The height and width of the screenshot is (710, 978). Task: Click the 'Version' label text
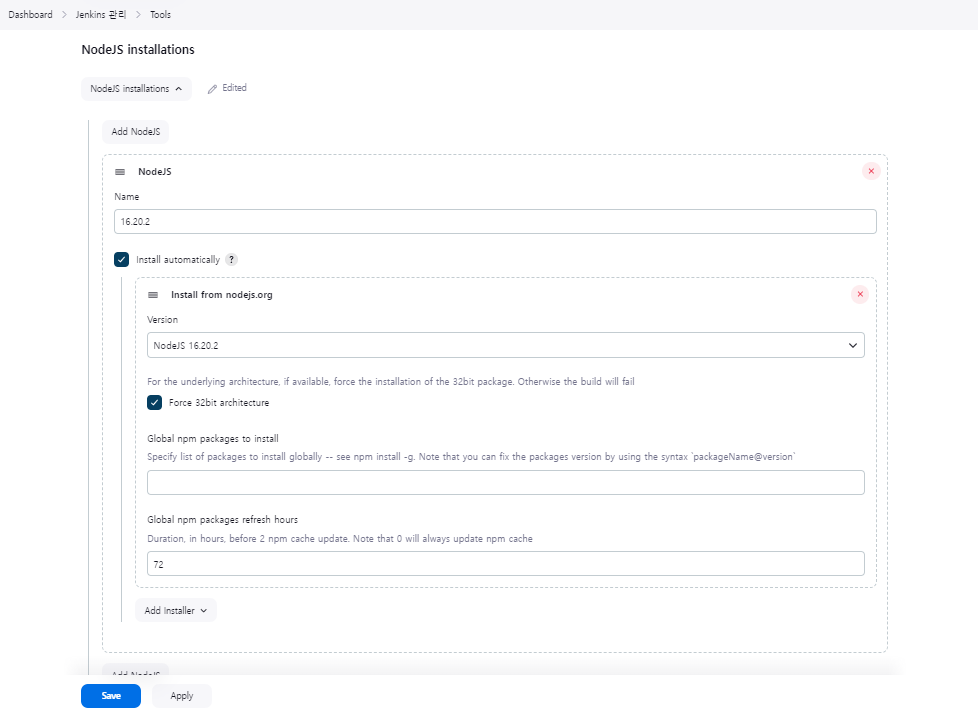[x=162, y=319]
